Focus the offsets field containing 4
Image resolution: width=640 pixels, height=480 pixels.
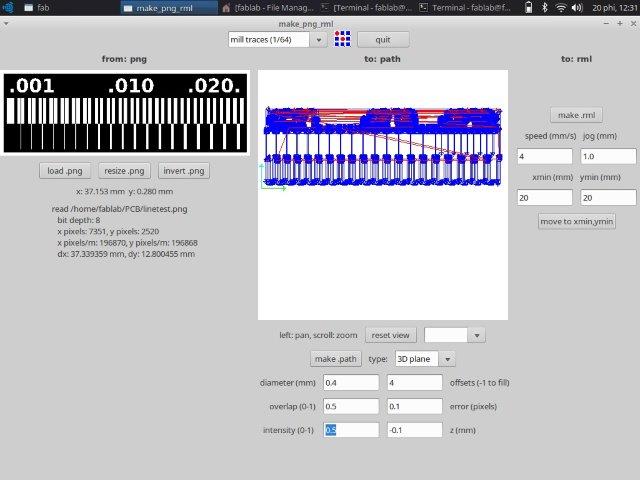click(415, 382)
